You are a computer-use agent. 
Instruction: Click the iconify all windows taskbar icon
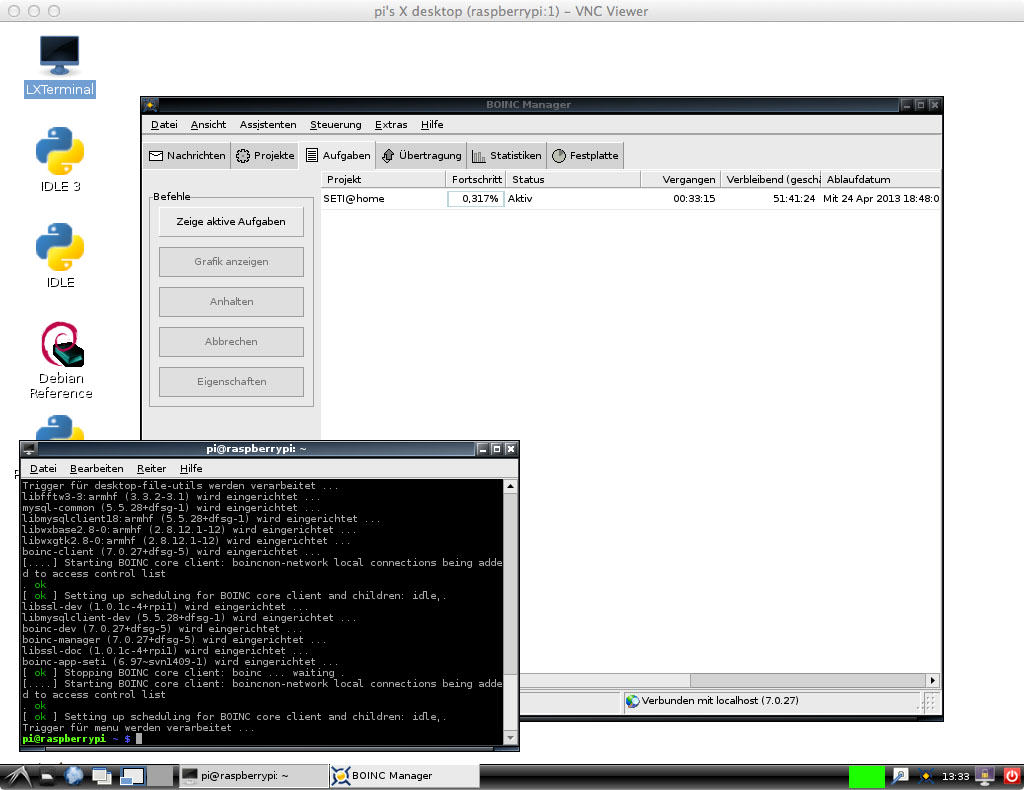(x=103, y=776)
